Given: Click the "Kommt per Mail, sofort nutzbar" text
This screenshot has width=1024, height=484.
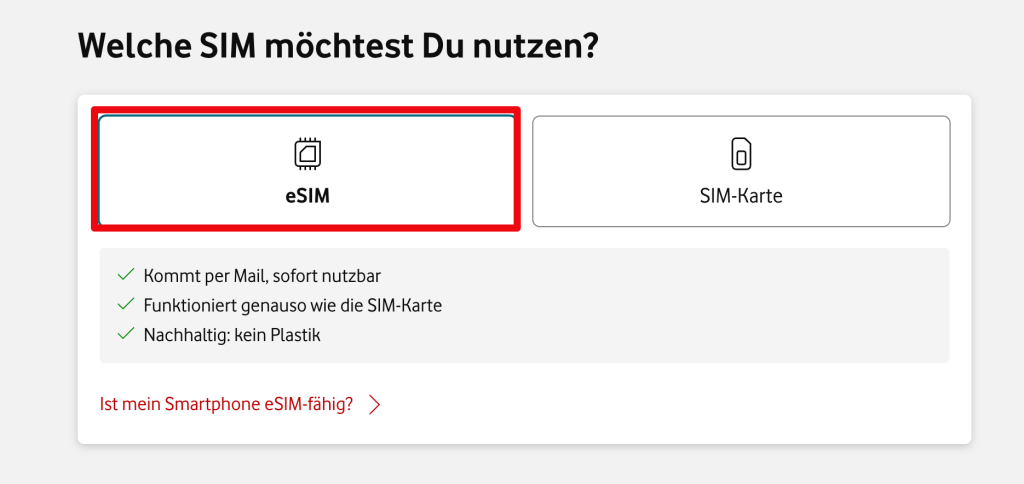Looking at the screenshot, I should [262, 275].
